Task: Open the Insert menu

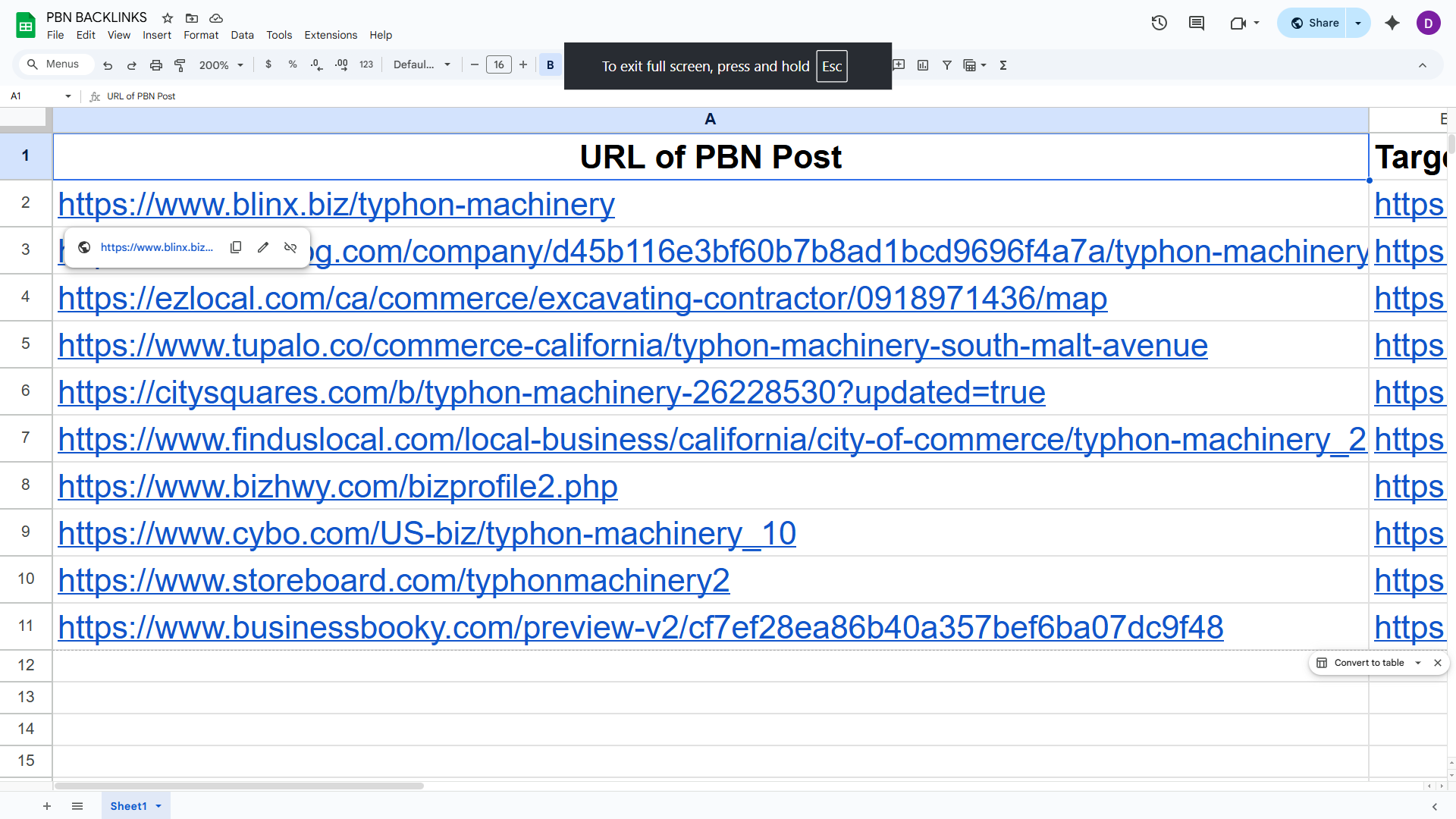Action: 157,35
